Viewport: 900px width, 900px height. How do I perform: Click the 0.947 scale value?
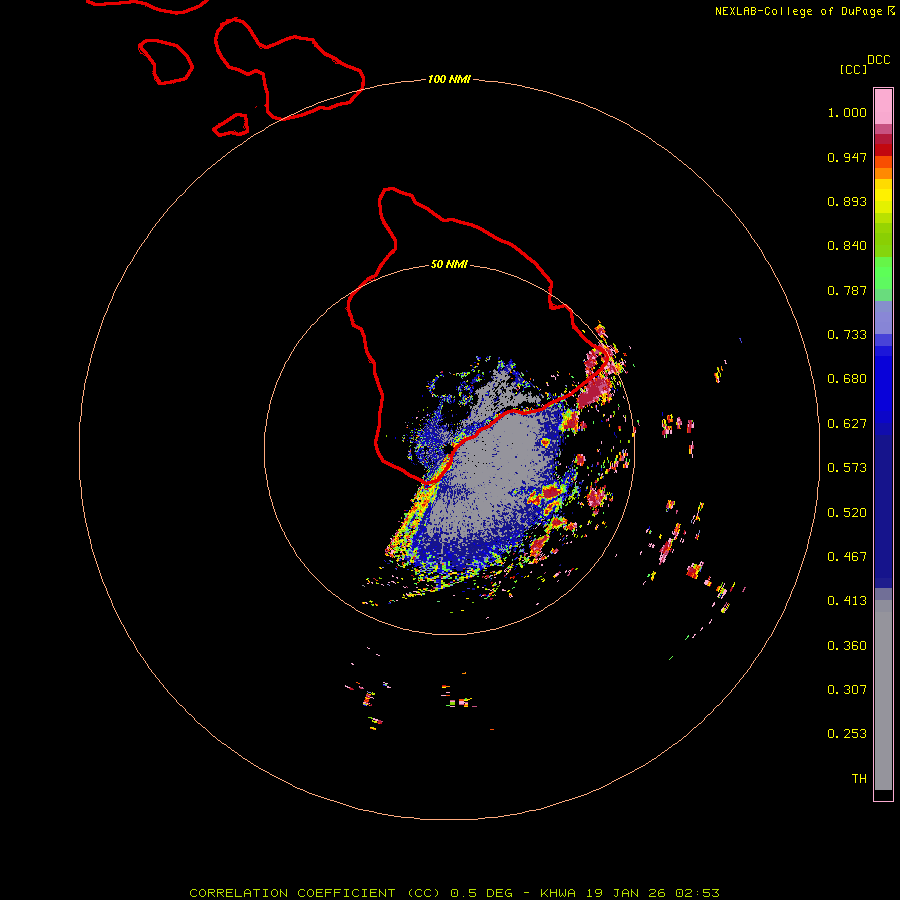click(x=847, y=157)
